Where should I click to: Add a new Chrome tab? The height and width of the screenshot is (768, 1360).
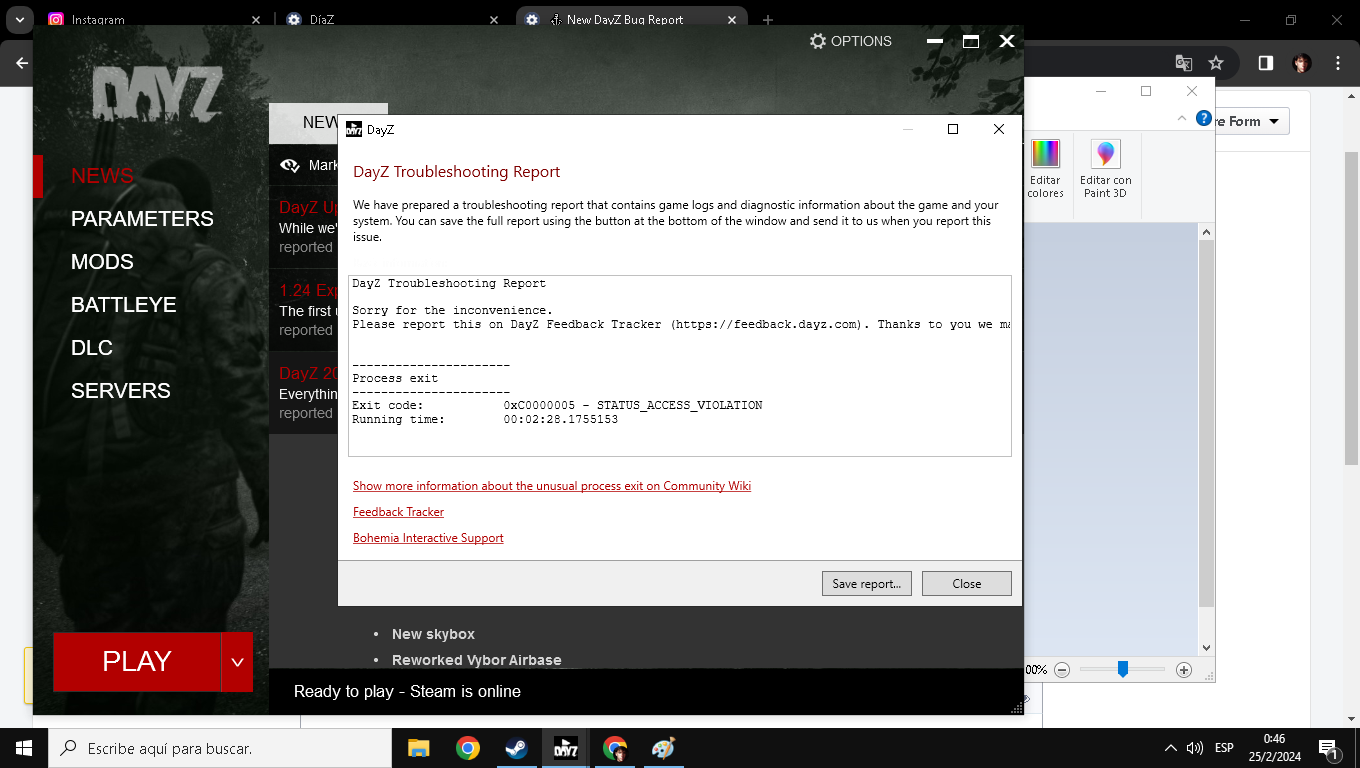tap(768, 20)
